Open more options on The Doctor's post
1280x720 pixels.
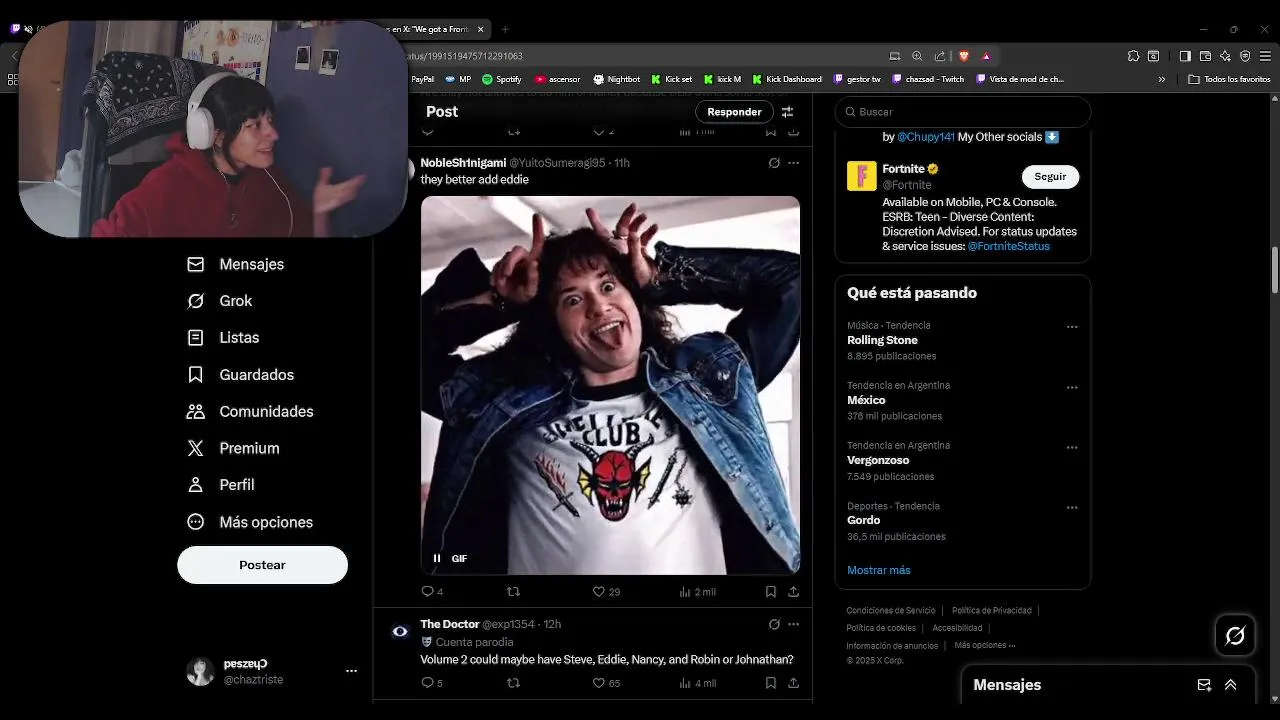pyautogui.click(x=793, y=624)
